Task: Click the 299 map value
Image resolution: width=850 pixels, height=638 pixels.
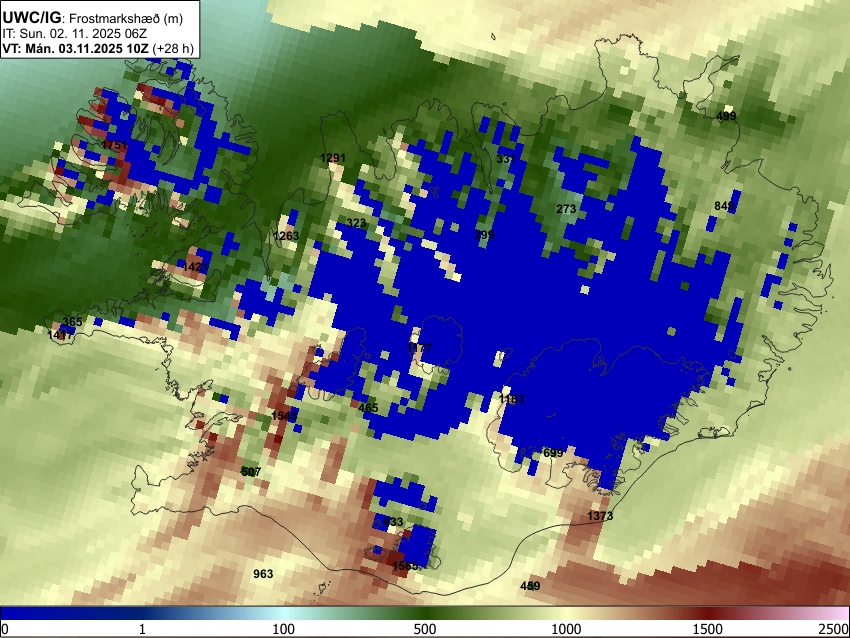Action: [x=484, y=235]
